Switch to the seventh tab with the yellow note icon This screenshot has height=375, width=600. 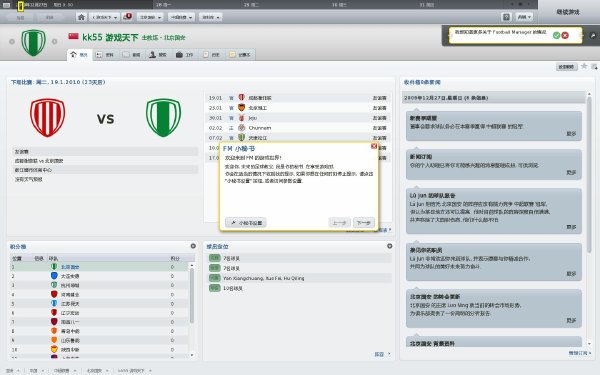pos(240,55)
